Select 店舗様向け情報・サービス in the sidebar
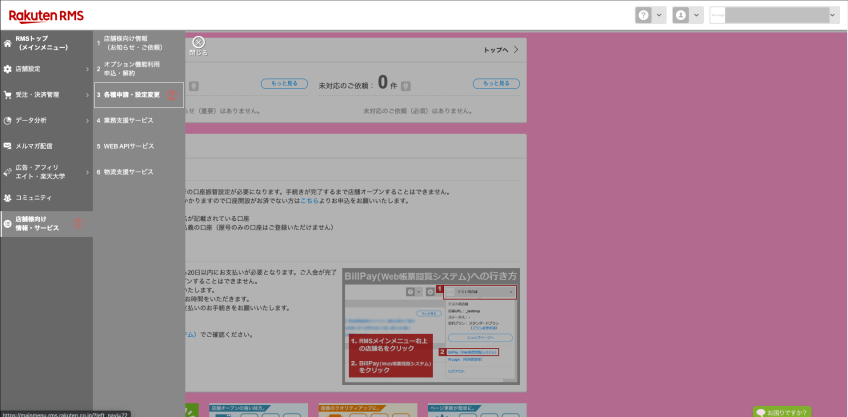The height and width of the screenshot is (417, 848). coord(46,223)
